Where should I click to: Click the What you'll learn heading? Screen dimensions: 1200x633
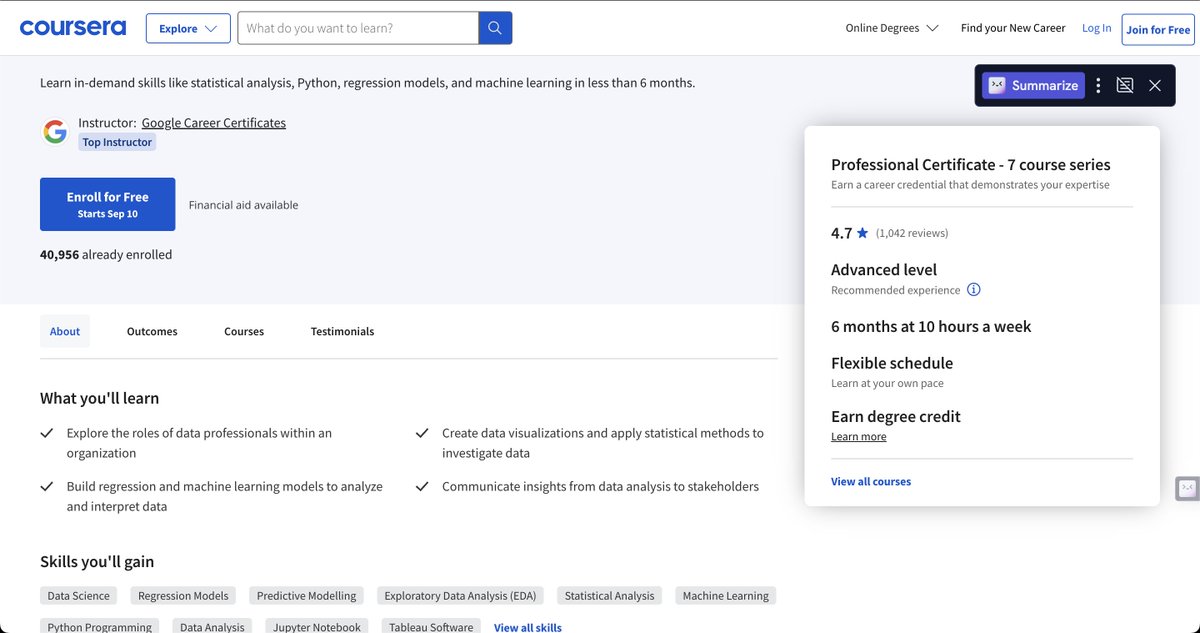(99, 398)
